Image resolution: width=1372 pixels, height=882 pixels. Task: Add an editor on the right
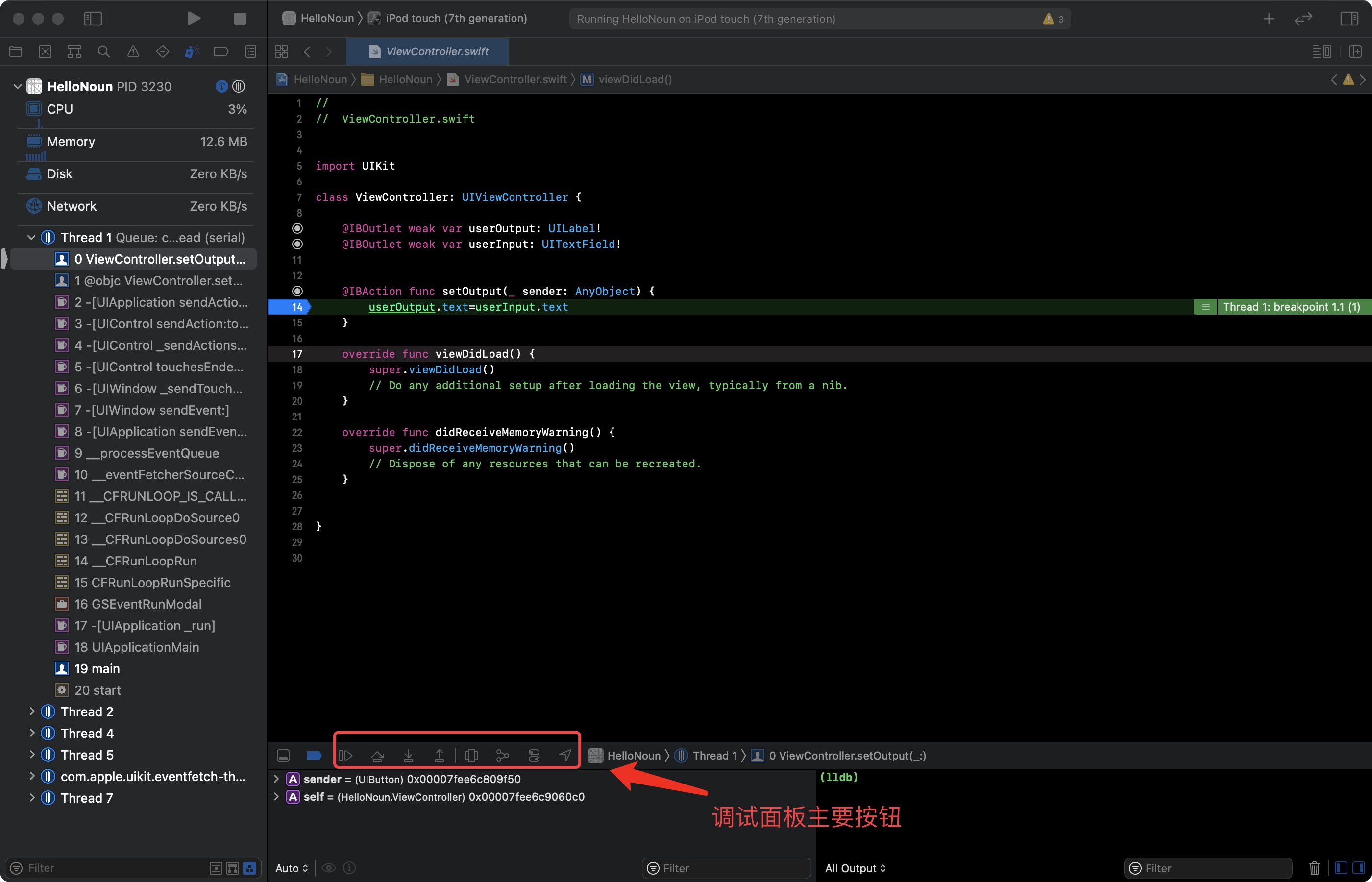tap(1355, 51)
